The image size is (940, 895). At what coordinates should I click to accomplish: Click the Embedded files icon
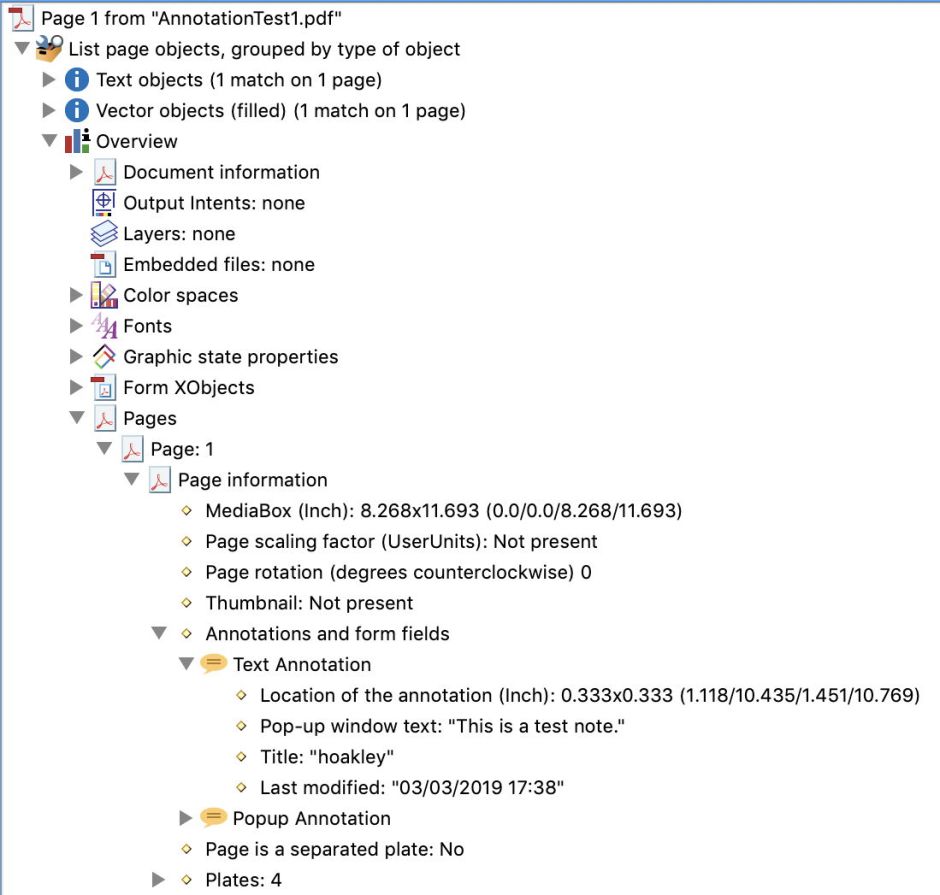104,264
